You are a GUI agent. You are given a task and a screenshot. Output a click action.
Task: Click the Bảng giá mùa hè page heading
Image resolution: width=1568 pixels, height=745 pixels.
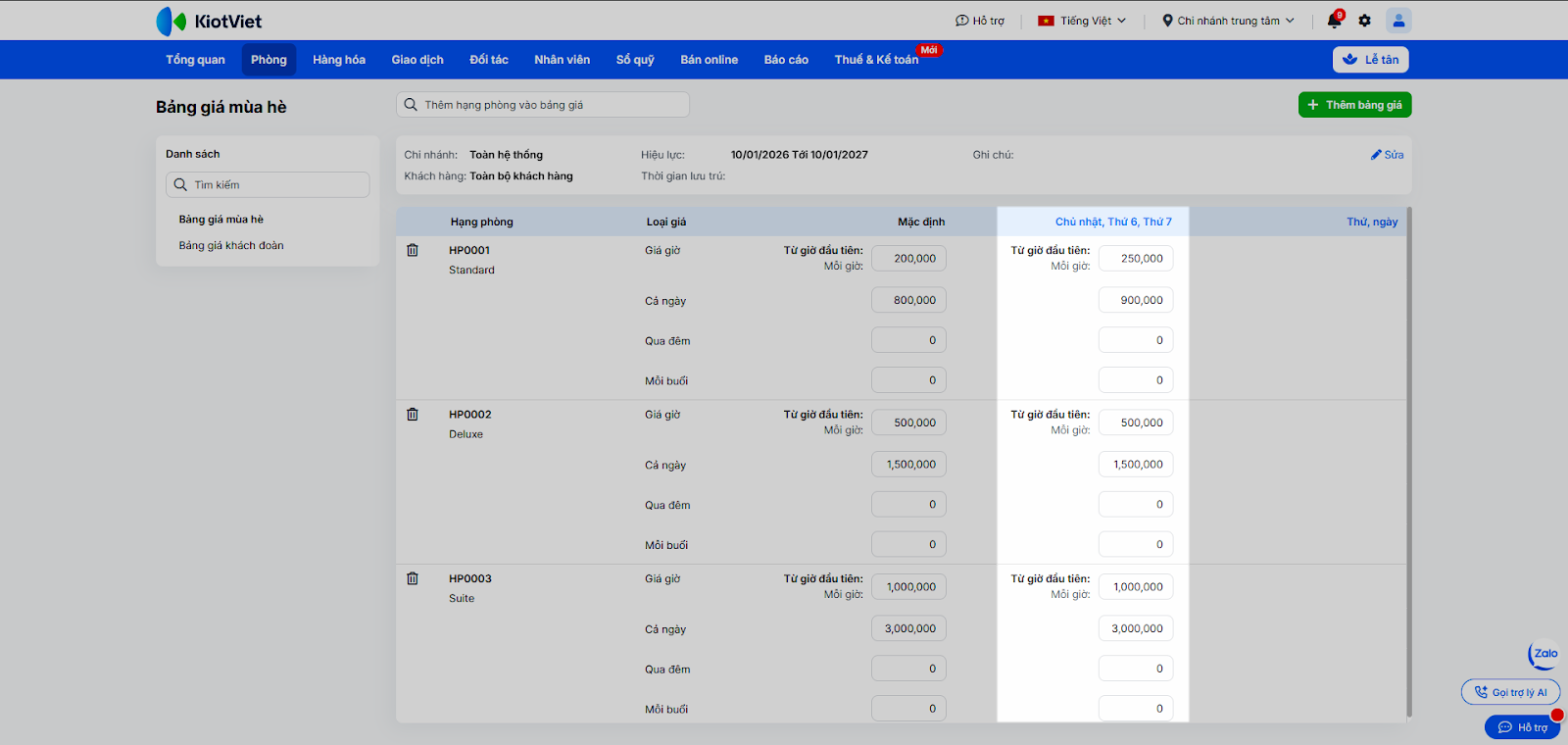221,107
